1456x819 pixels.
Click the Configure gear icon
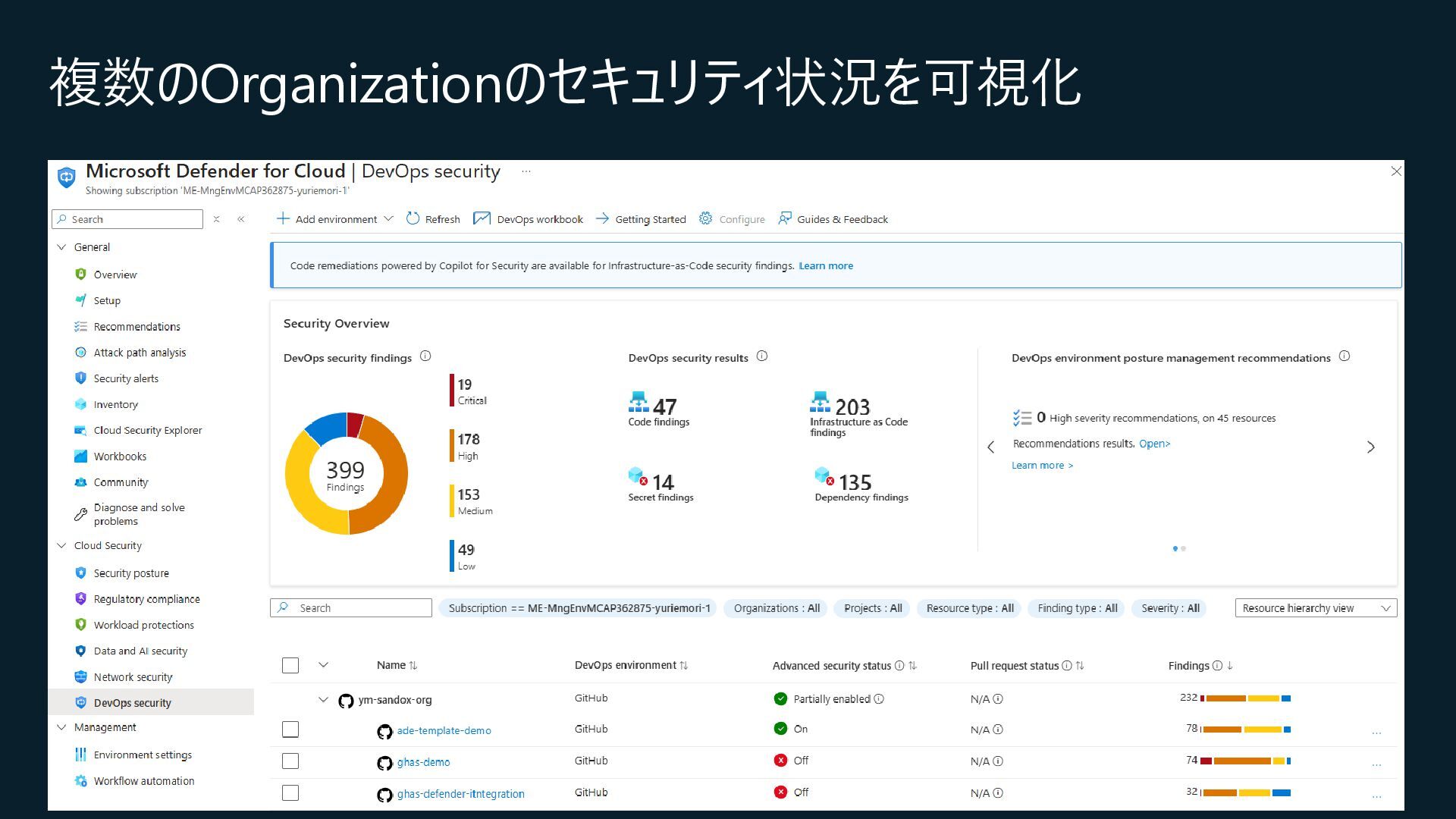(x=706, y=219)
